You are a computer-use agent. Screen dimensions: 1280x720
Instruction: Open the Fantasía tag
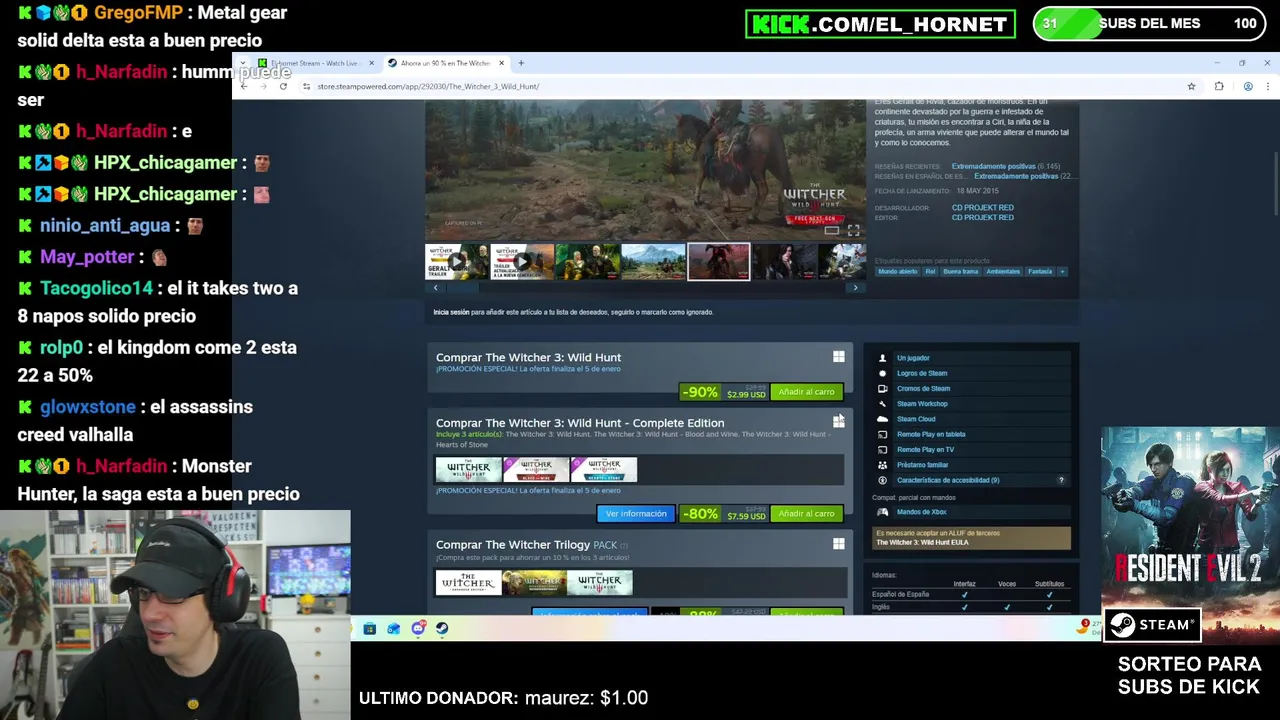click(x=1040, y=272)
